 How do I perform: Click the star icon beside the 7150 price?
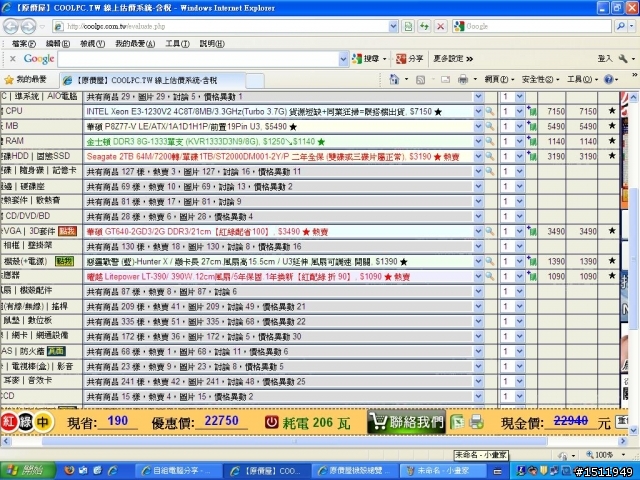[x=612, y=111]
